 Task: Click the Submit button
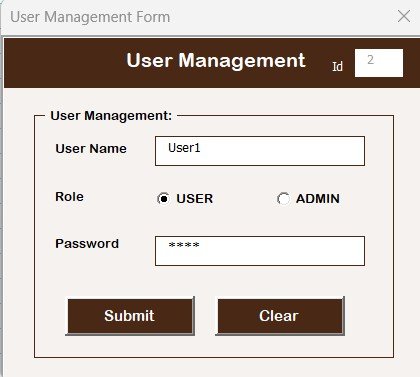click(x=130, y=316)
